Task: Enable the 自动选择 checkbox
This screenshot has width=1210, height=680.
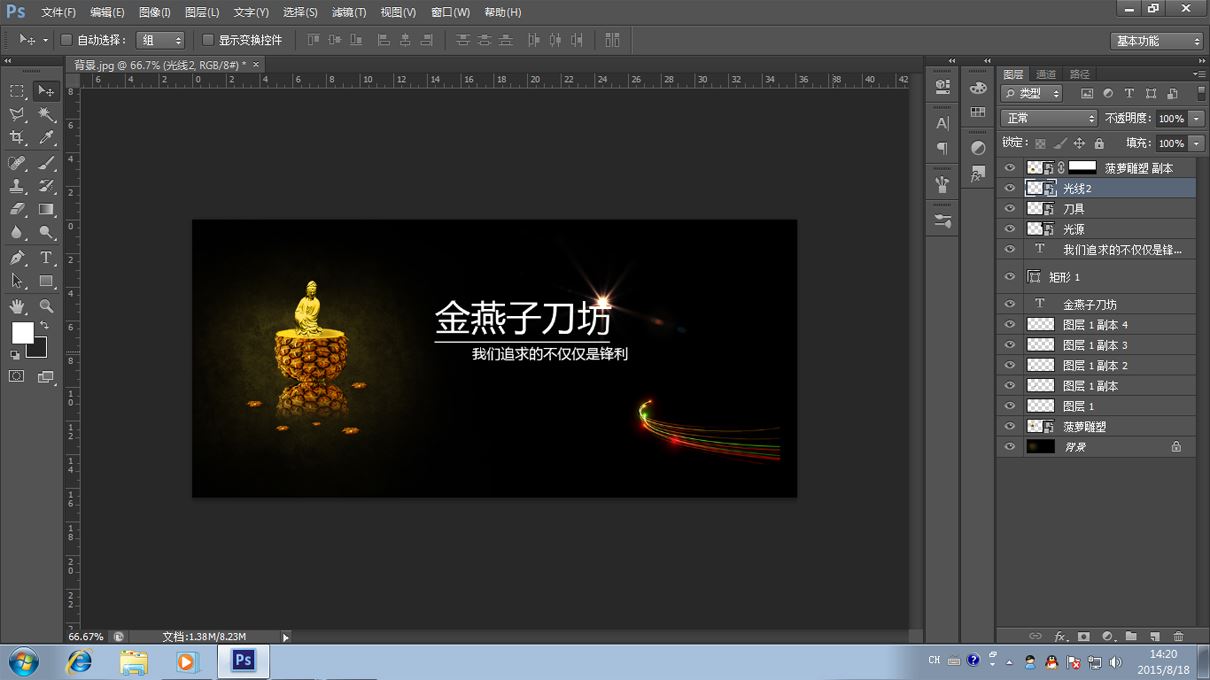Action: pos(67,40)
